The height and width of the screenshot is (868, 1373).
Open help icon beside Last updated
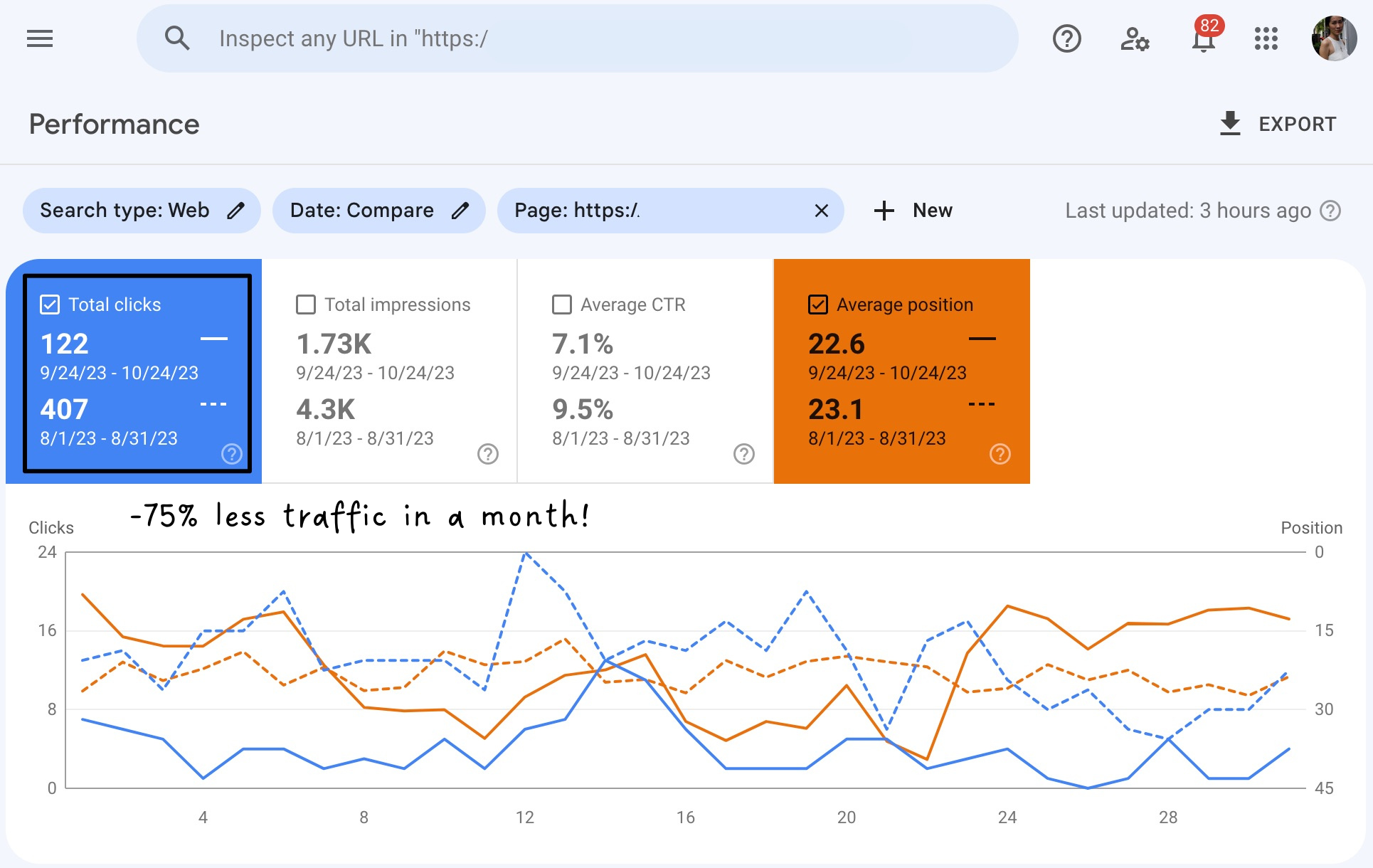pyautogui.click(x=1330, y=211)
